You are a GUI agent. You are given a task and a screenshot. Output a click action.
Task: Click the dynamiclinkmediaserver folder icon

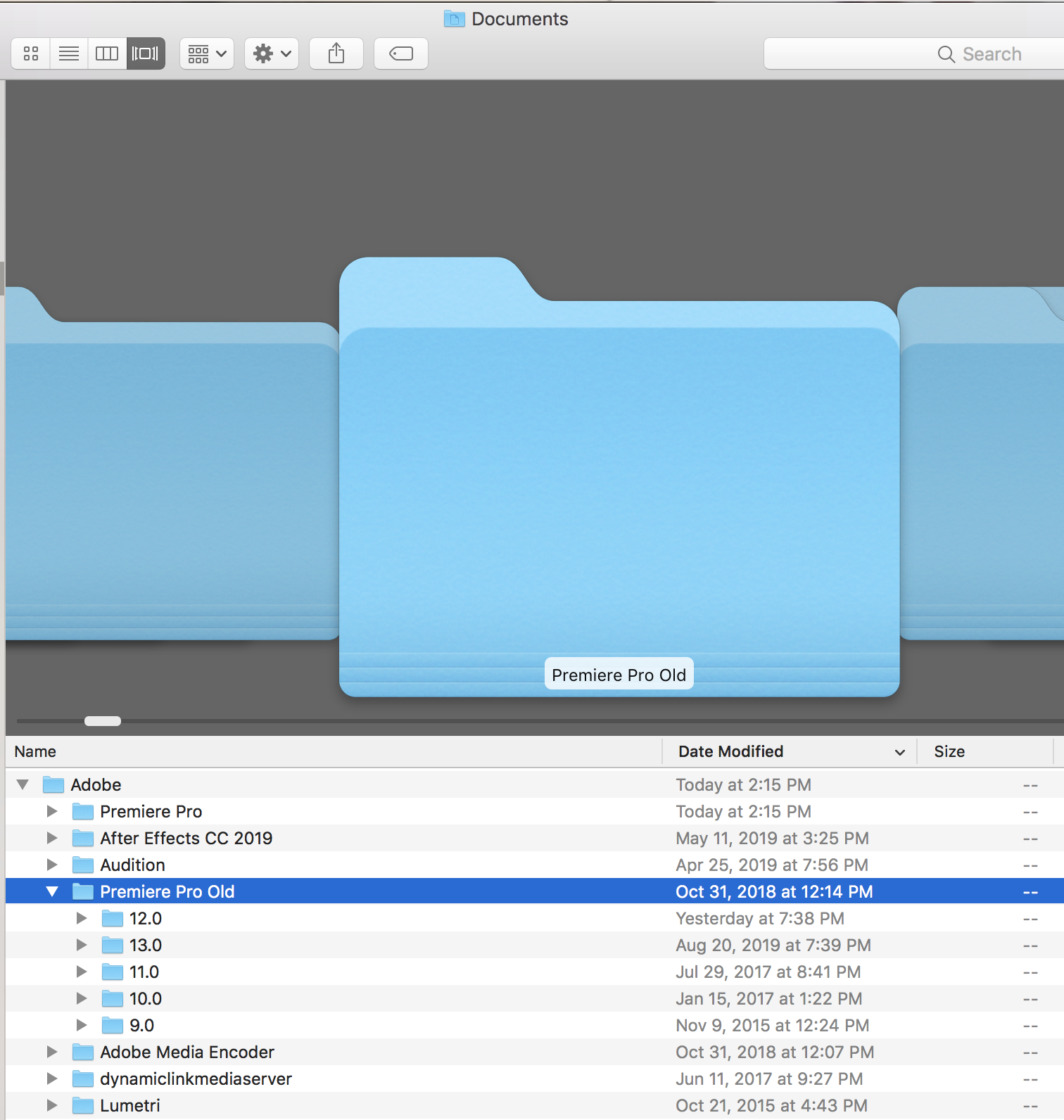tap(83, 1078)
